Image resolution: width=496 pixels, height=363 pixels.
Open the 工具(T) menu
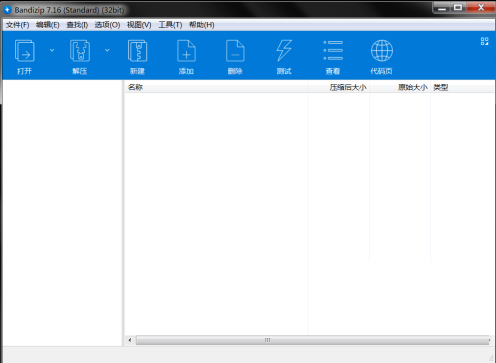pos(170,25)
